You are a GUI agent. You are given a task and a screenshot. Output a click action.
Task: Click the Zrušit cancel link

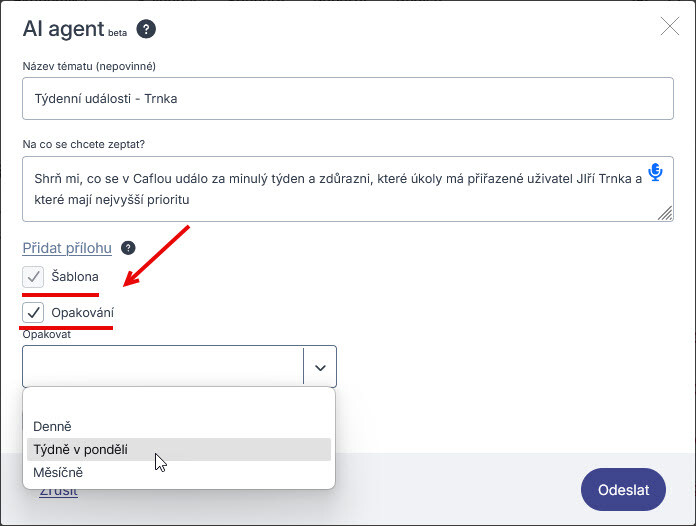59,492
